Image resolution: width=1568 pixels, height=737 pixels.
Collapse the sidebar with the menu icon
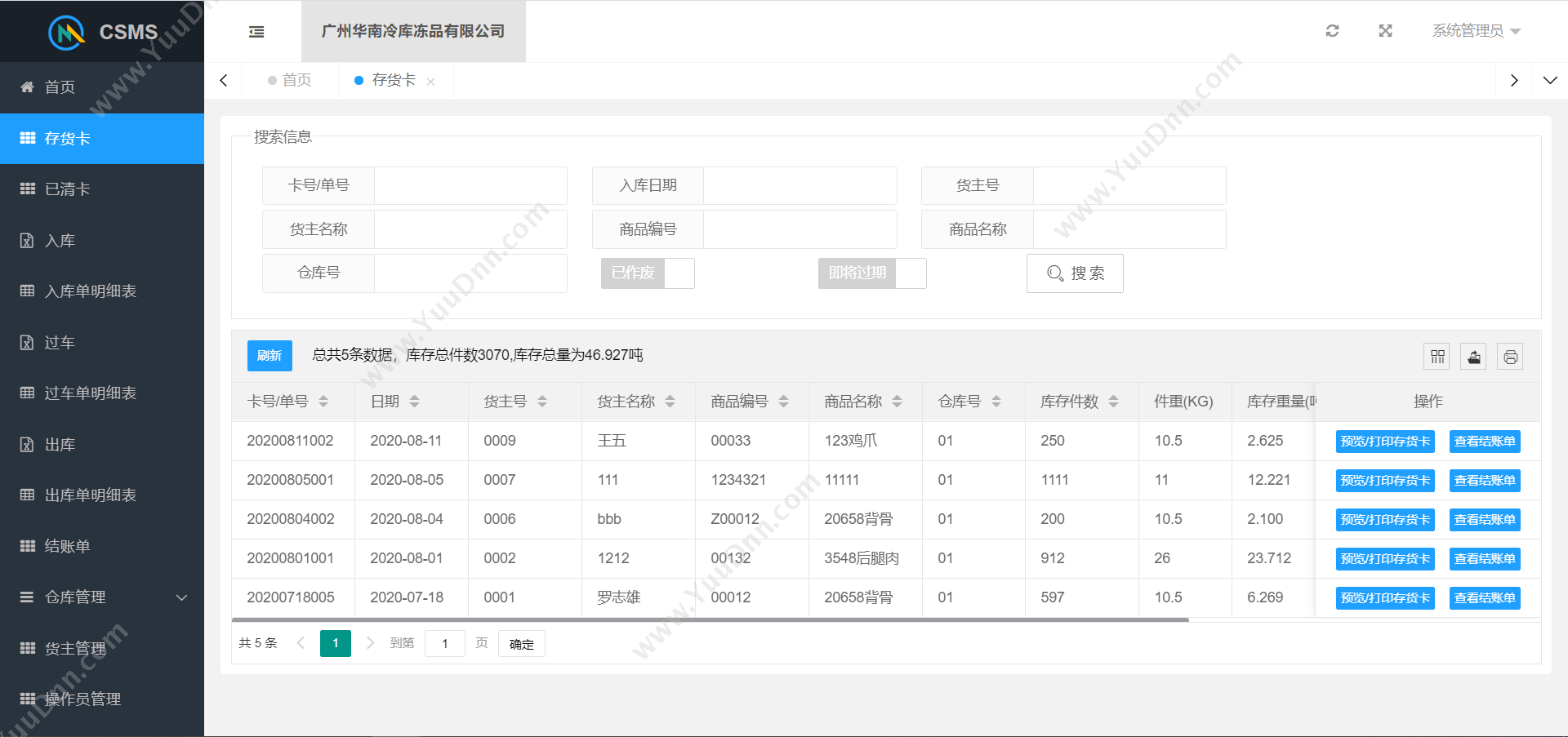pos(256,32)
